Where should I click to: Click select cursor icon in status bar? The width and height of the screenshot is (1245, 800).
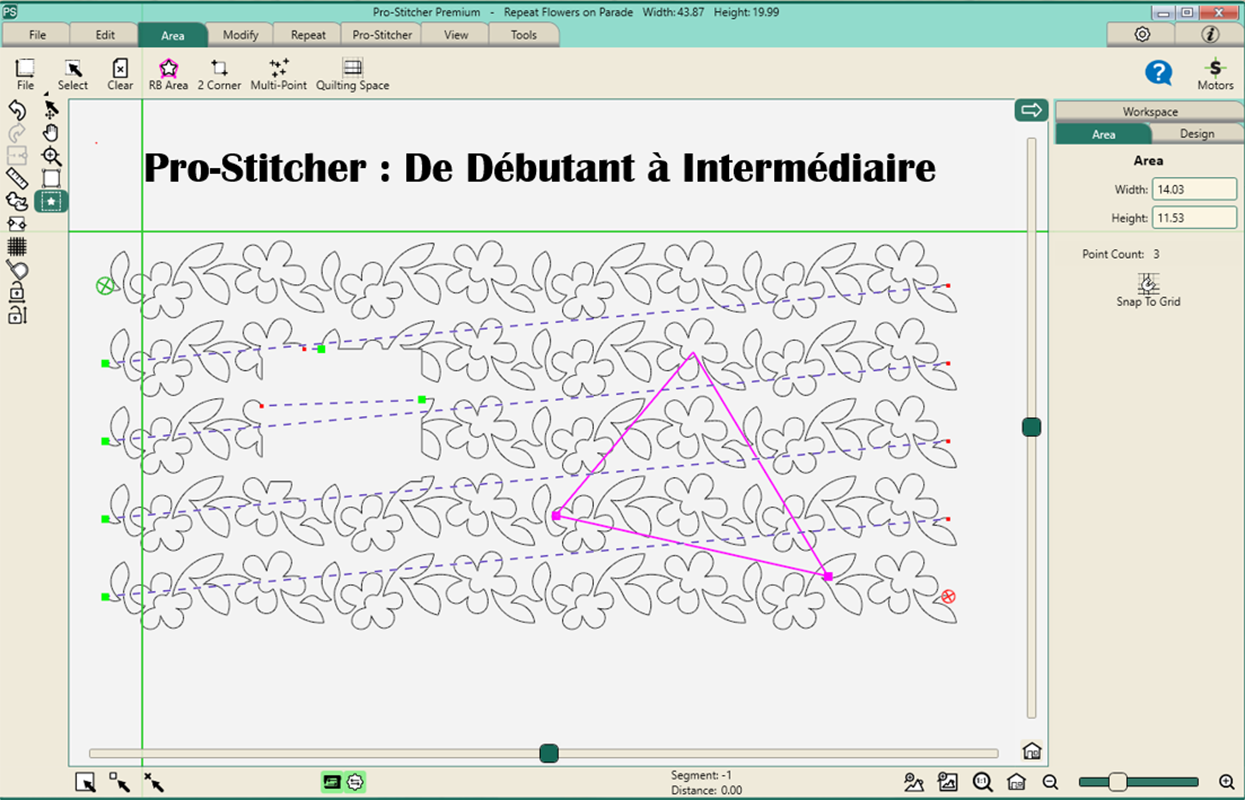point(86,782)
